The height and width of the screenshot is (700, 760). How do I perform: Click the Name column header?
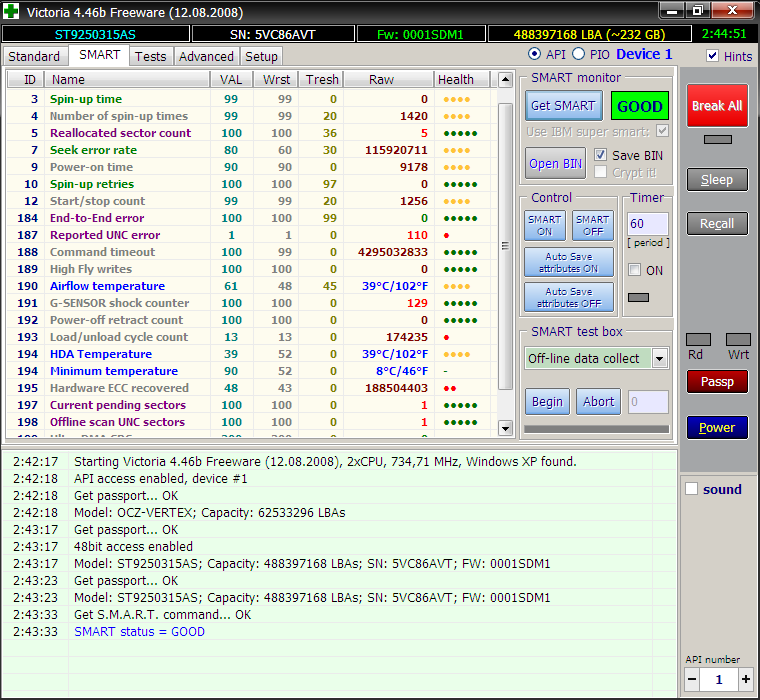[127, 80]
